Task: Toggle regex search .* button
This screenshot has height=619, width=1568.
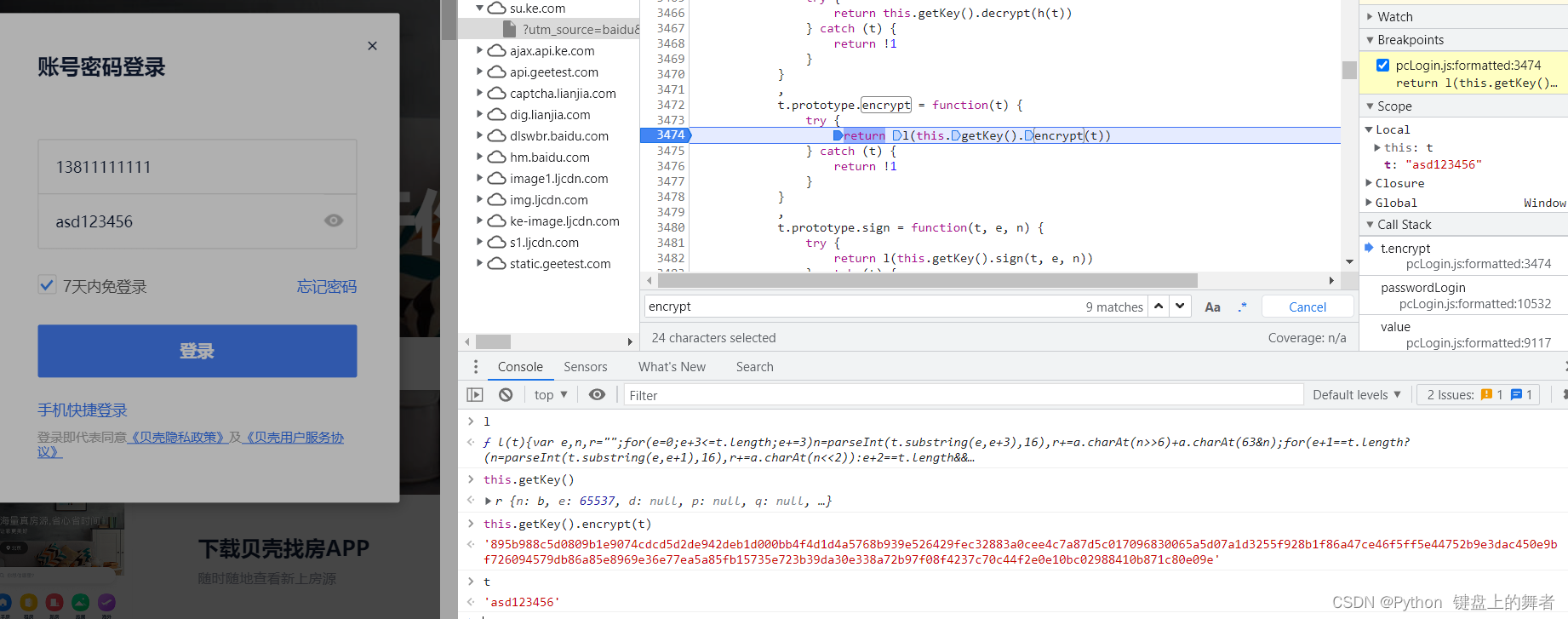Action: pos(1243,307)
